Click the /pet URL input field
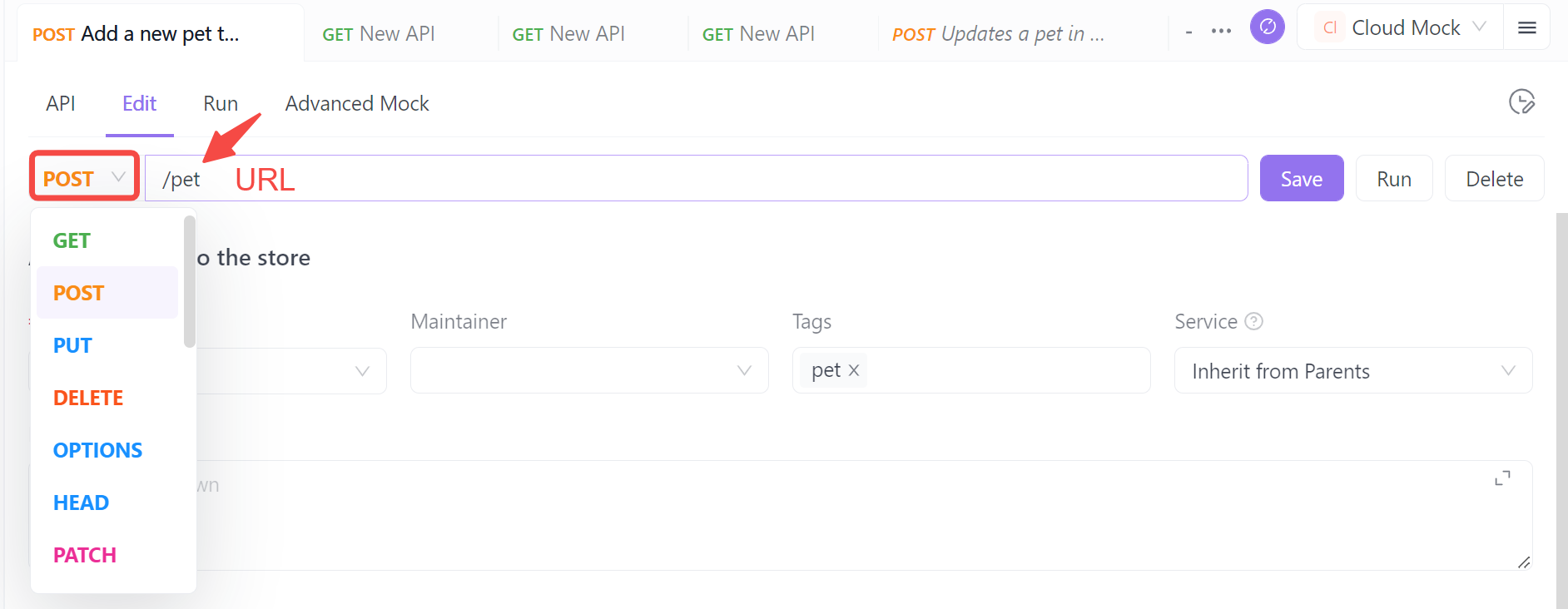This screenshot has width=1568, height=609. pyautogui.click(x=696, y=178)
